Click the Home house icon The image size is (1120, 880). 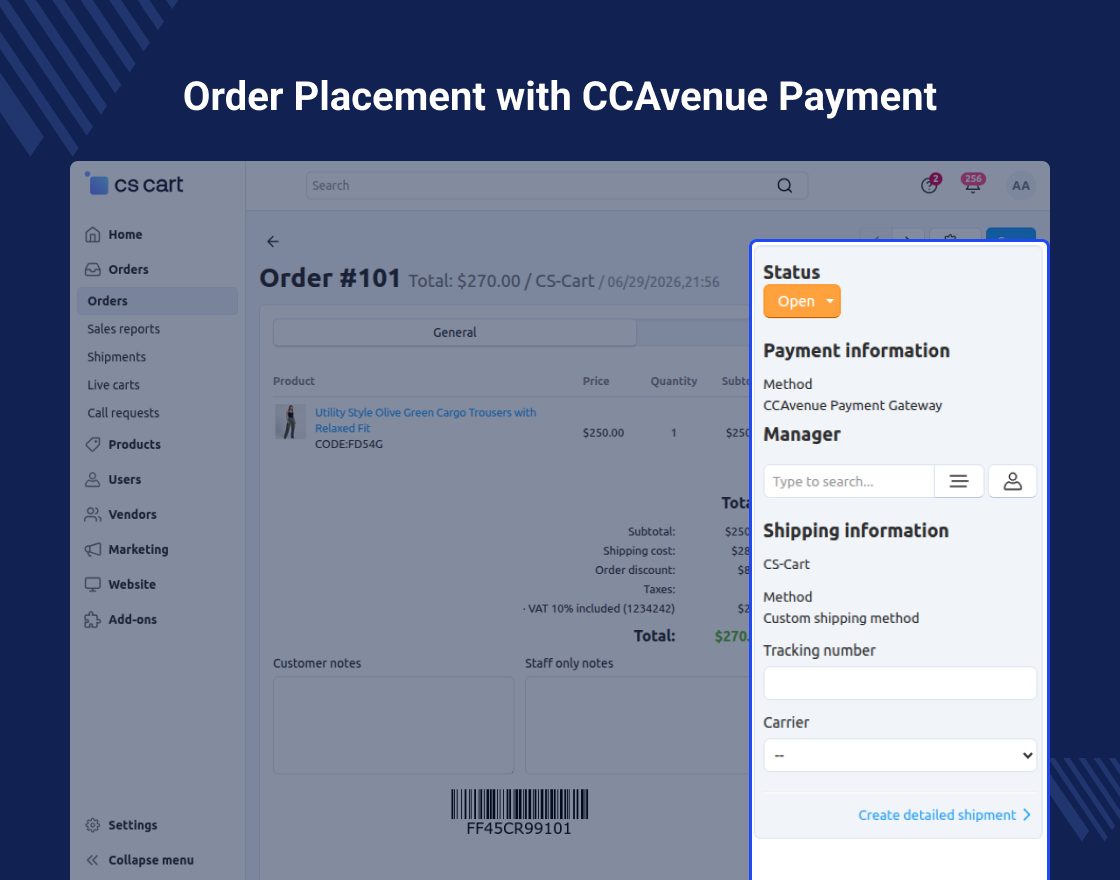(x=92, y=234)
